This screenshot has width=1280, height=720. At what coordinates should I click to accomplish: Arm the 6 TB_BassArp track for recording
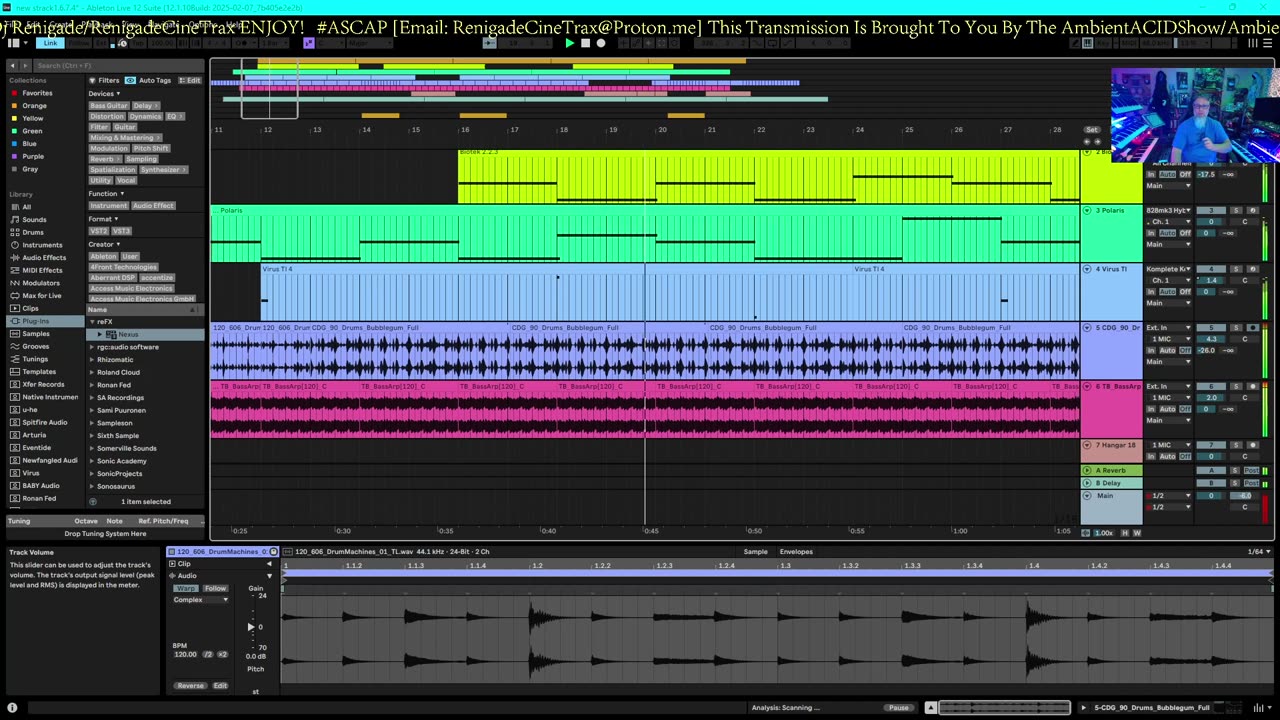pos(1252,386)
